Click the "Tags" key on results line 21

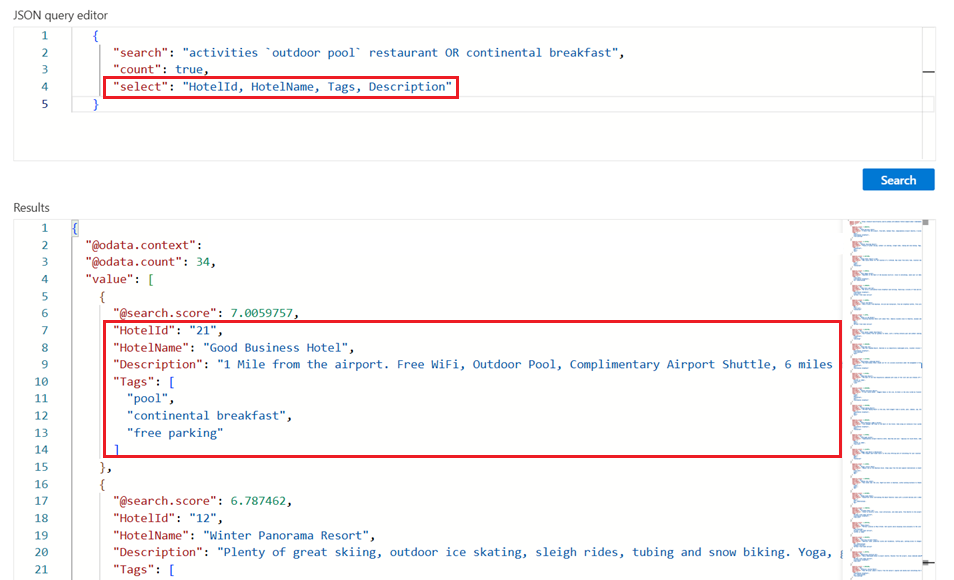[x=133, y=569]
